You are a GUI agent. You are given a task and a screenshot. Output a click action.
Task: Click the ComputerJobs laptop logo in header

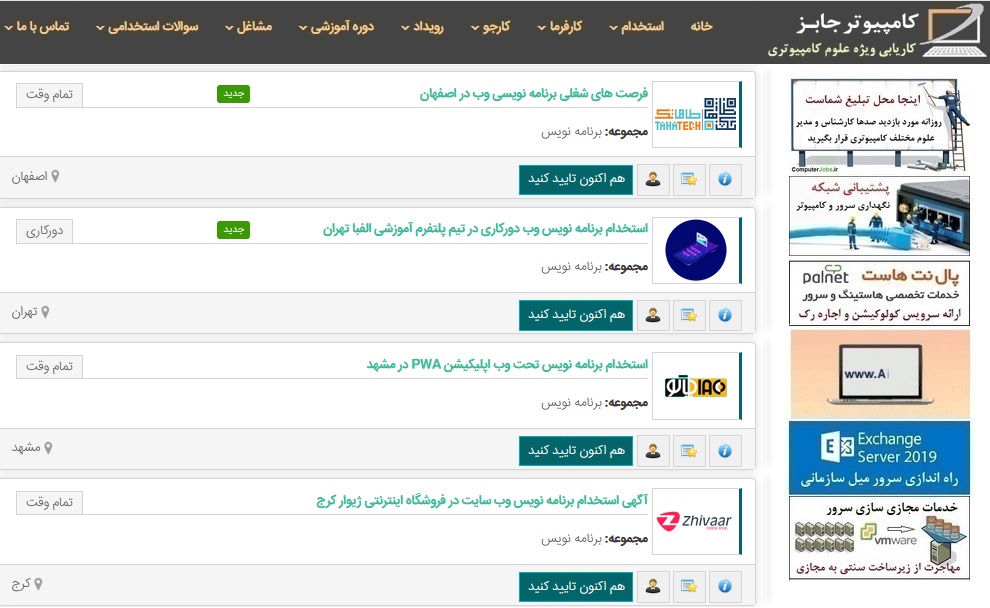953,30
